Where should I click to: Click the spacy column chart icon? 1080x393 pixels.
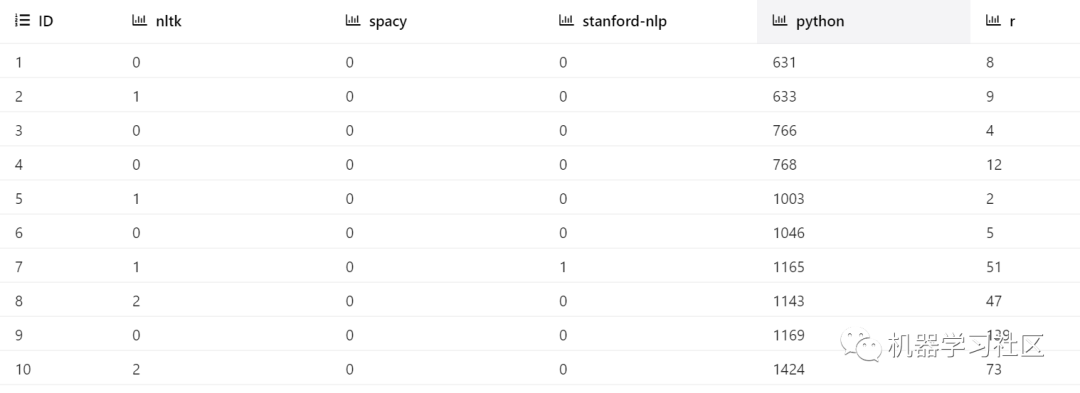pyautogui.click(x=353, y=21)
